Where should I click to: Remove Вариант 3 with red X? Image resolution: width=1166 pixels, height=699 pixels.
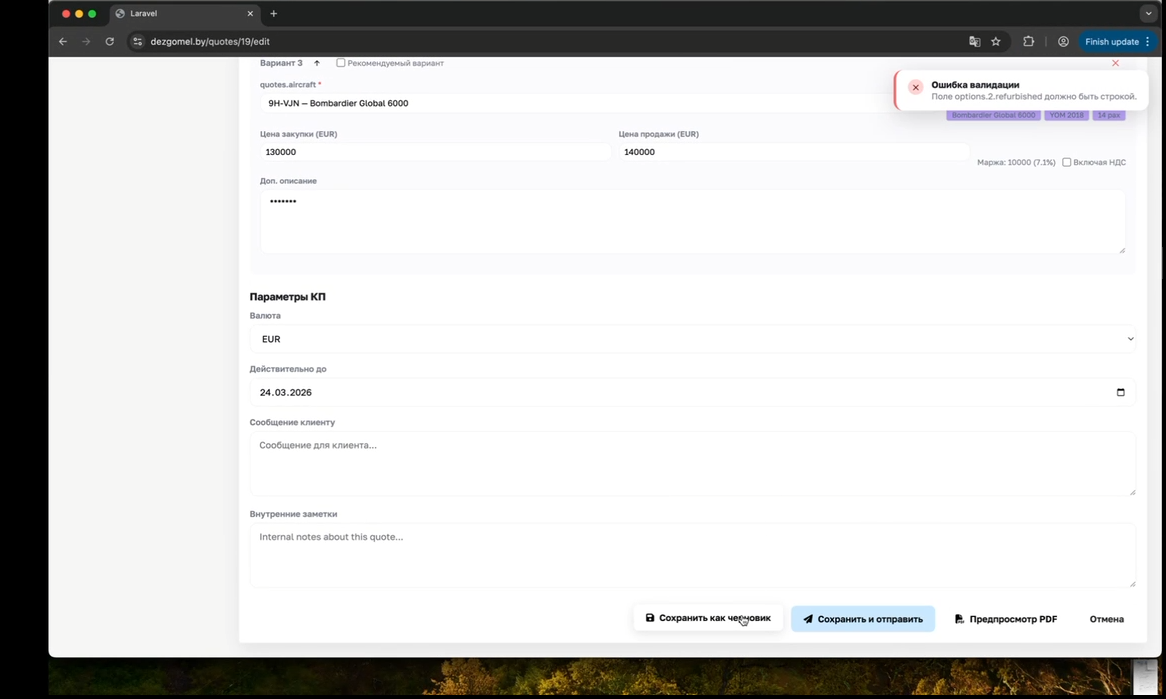(x=1115, y=63)
